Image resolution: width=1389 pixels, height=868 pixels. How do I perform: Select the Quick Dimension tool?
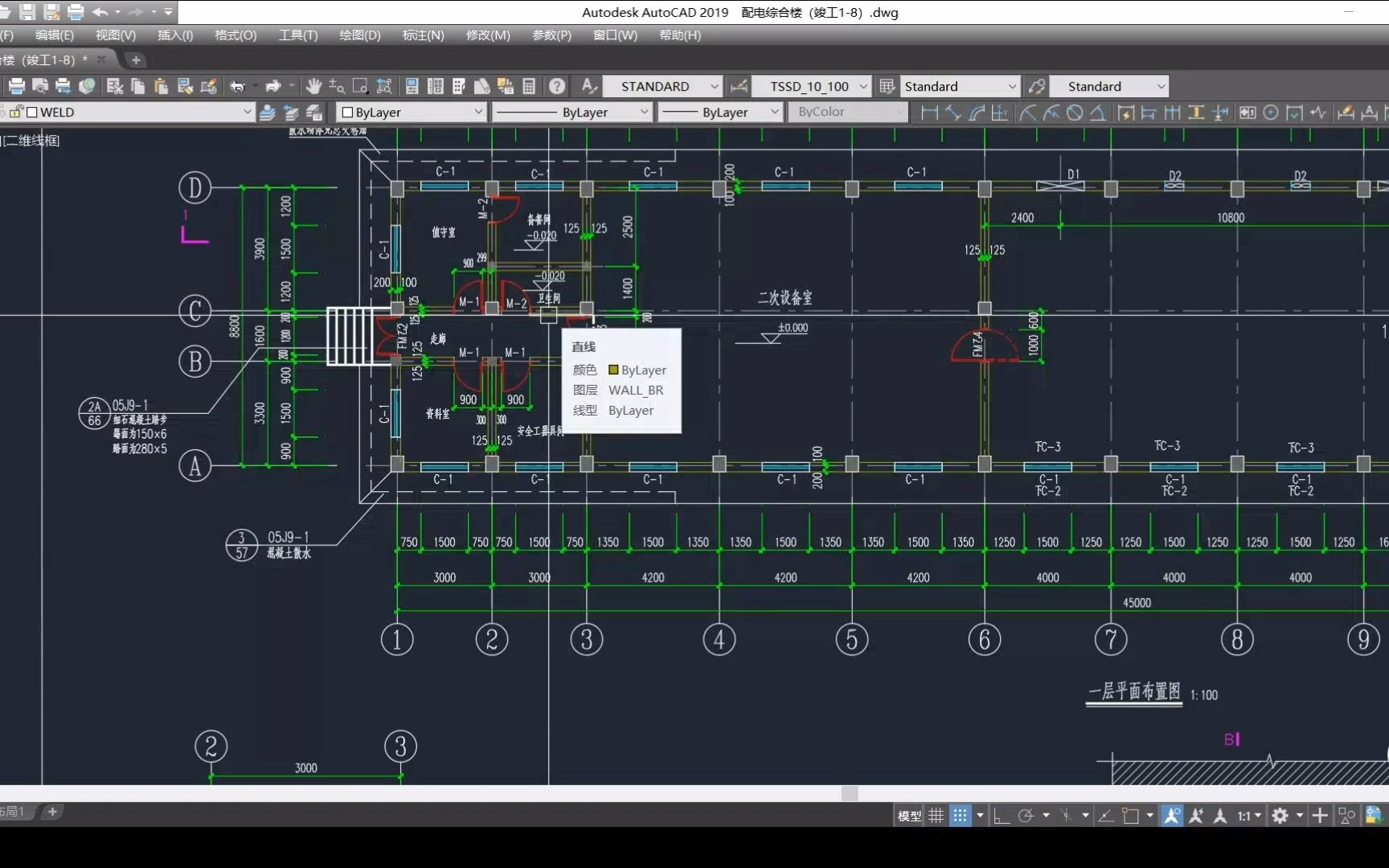coord(1125,113)
